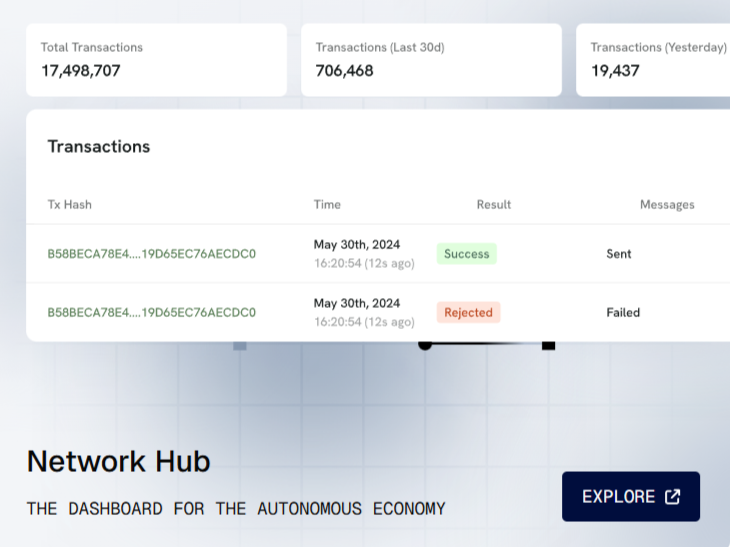Select the Transactions (Yesterday) card
730x547 pixels.
(x=653, y=60)
